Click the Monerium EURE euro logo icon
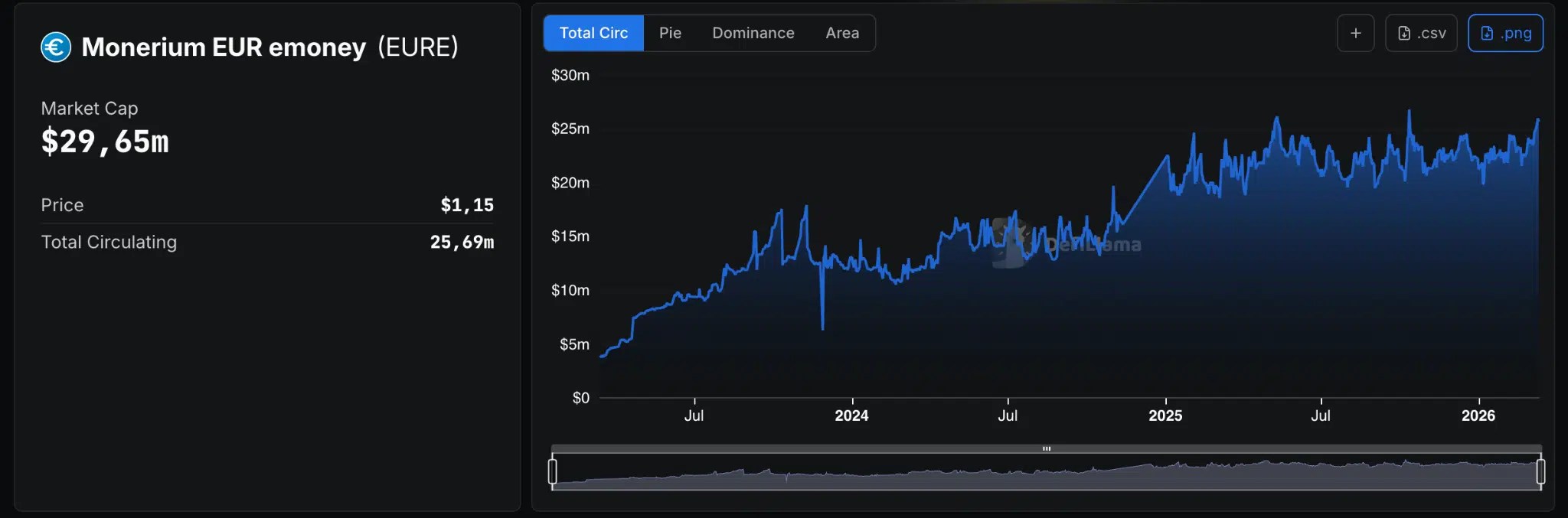Image resolution: width=1568 pixels, height=518 pixels. coord(56,47)
